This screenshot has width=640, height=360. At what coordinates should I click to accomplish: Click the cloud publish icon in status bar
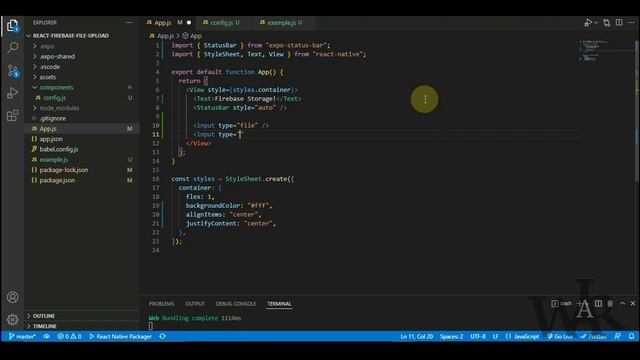[47, 336]
